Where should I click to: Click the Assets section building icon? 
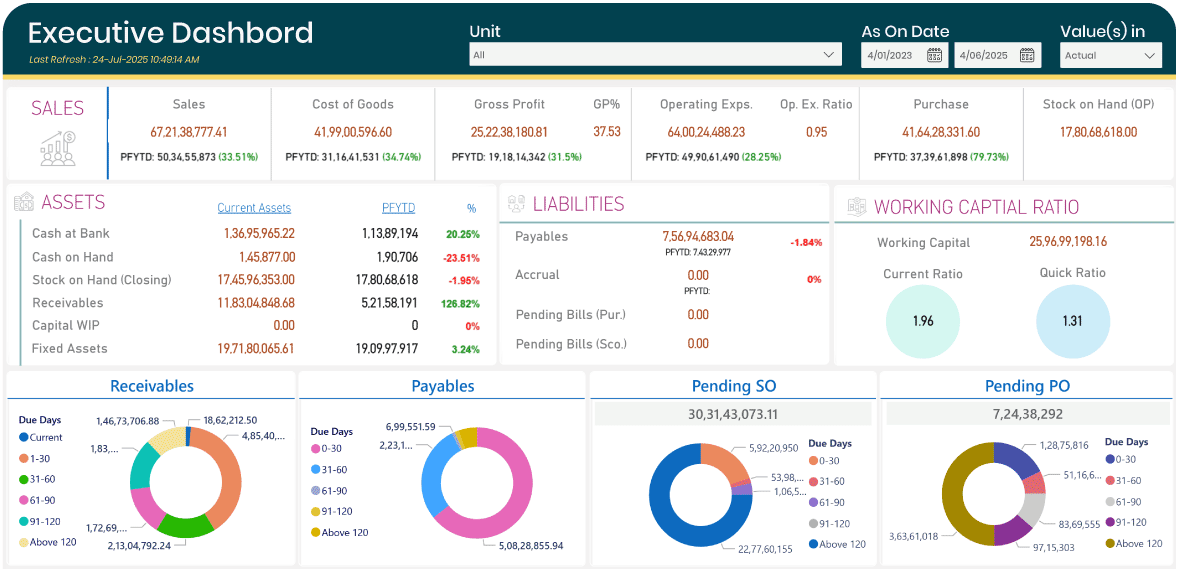[25, 202]
